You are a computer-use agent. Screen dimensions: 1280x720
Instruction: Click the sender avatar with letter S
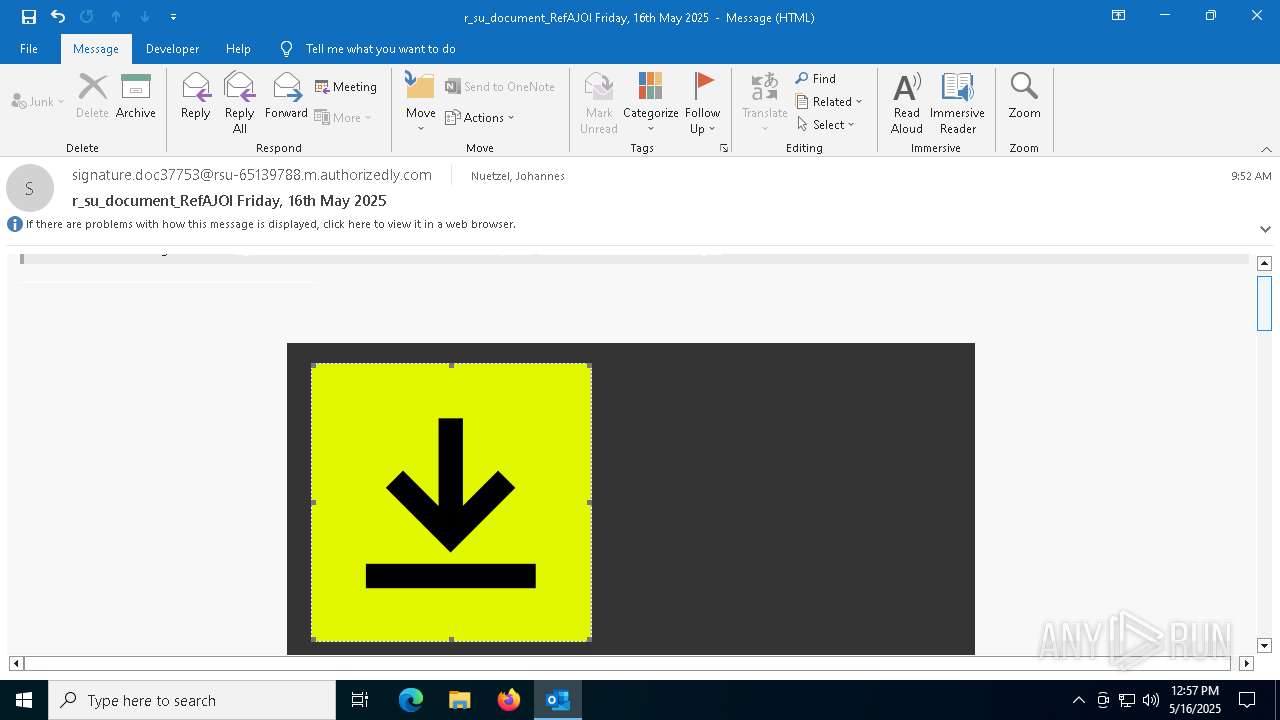click(30, 188)
